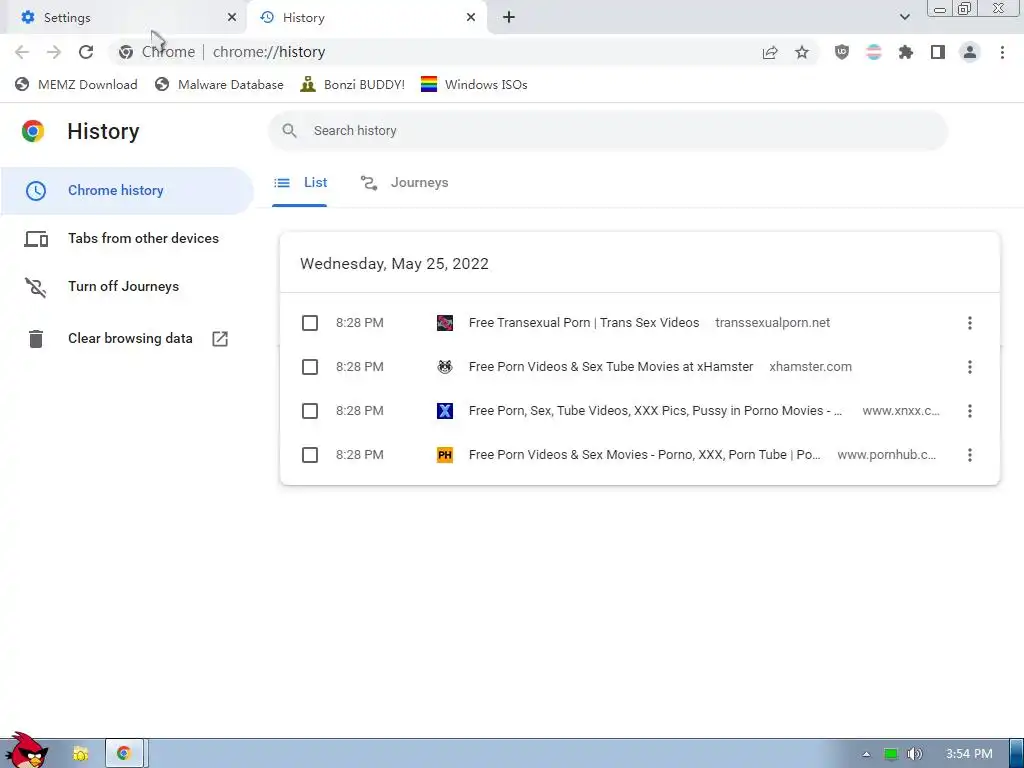The height and width of the screenshot is (768, 1024).
Task: Open actions menu for xnxx entry
Action: pyautogui.click(x=970, y=411)
